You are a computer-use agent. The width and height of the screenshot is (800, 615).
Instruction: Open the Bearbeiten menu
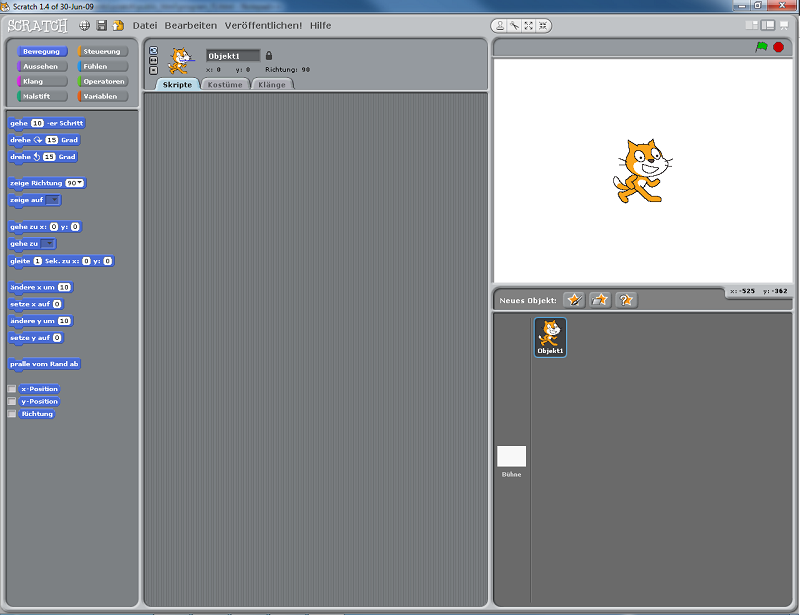tap(191, 26)
